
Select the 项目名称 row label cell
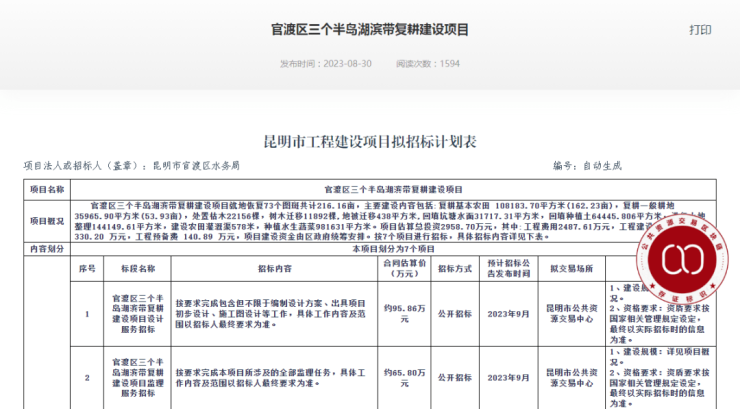(46, 187)
